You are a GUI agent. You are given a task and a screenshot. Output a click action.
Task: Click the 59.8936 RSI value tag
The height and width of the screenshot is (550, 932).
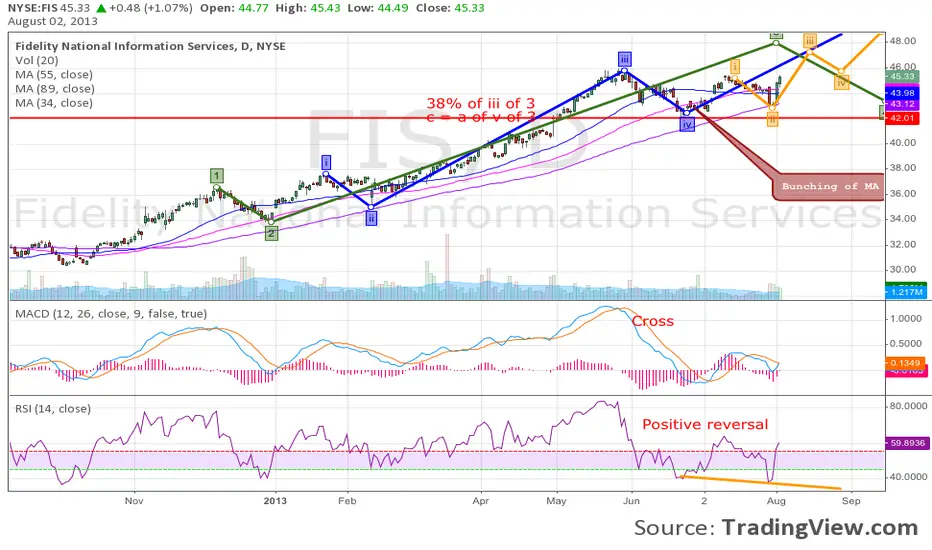tap(906, 443)
